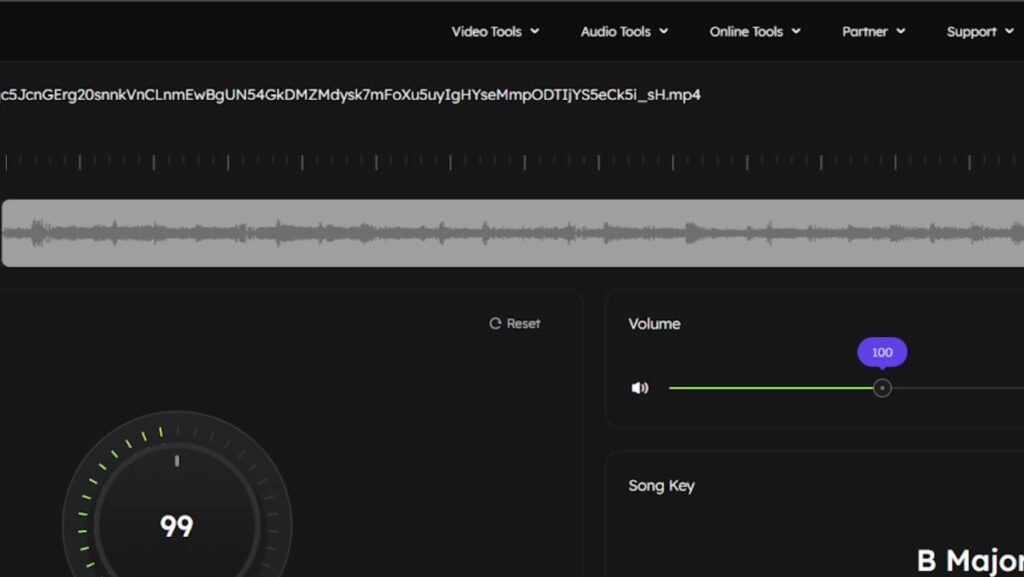This screenshot has width=1024, height=577.
Task: Select the B Major song key text
Action: click(969, 560)
